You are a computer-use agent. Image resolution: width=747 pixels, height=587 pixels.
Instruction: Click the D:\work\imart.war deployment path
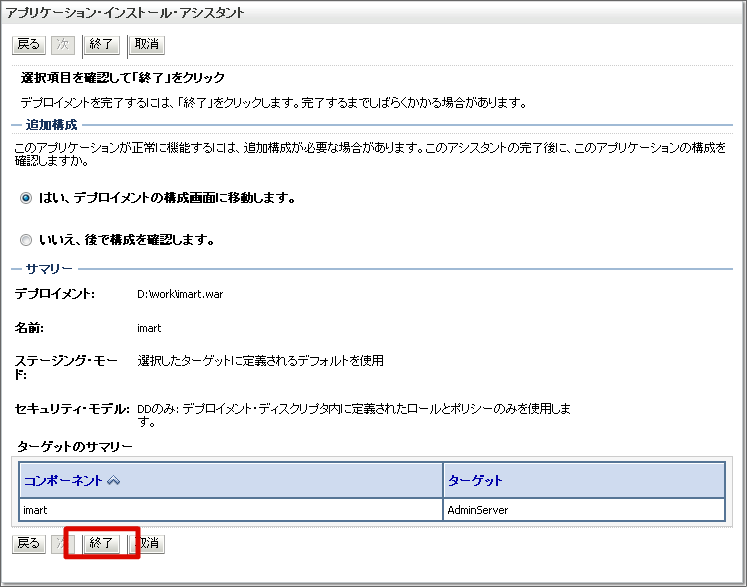180,294
